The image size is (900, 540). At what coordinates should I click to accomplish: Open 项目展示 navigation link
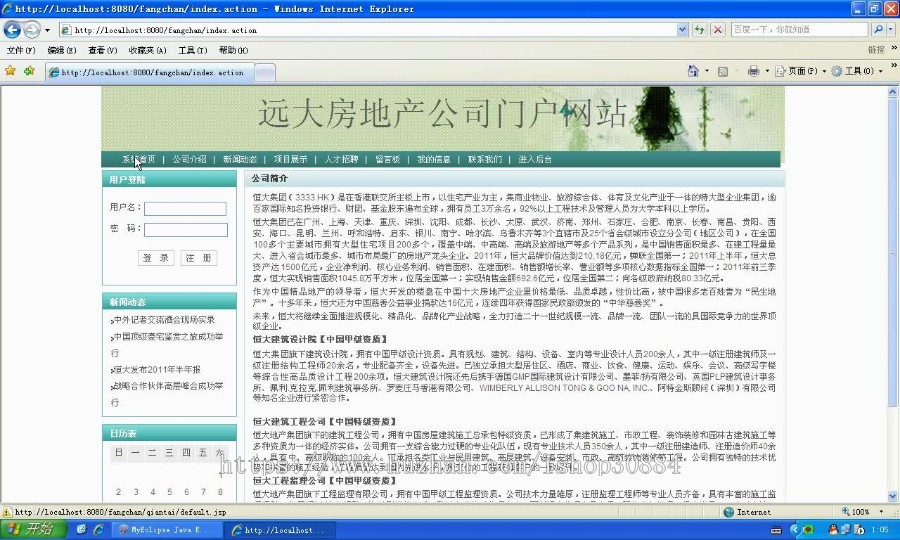point(290,160)
